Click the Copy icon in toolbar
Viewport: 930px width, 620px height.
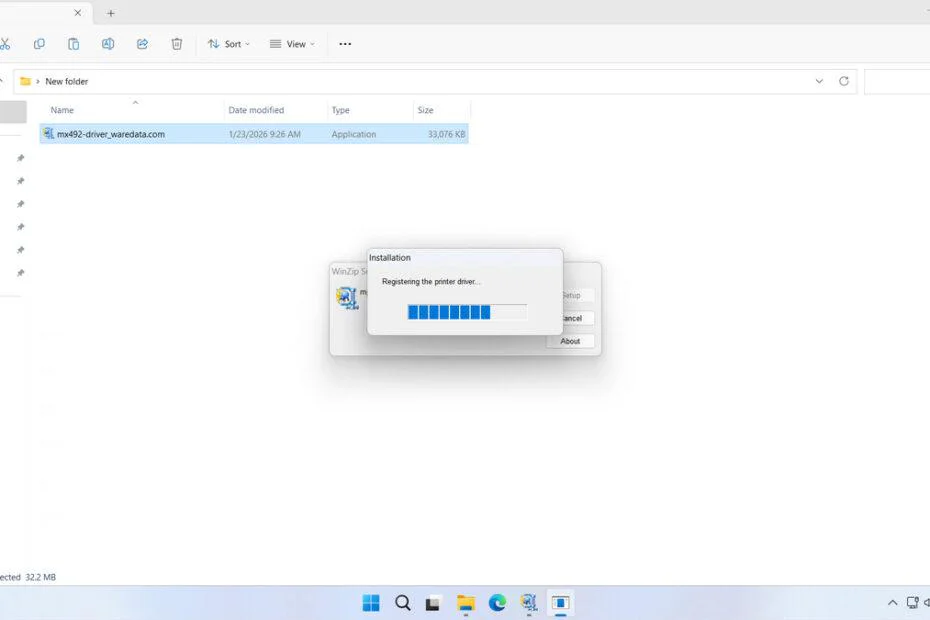tap(39, 44)
